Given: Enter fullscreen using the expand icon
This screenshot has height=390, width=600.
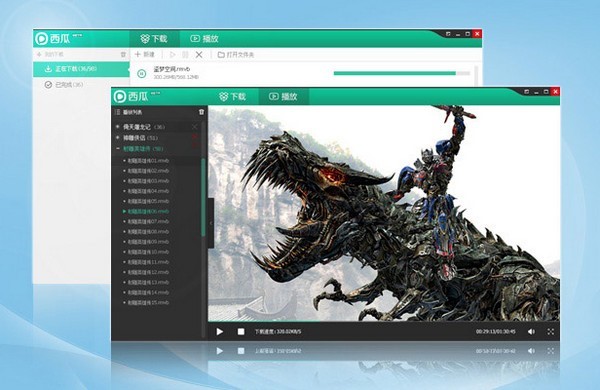Looking at the screenshot, I should point(551,331).
